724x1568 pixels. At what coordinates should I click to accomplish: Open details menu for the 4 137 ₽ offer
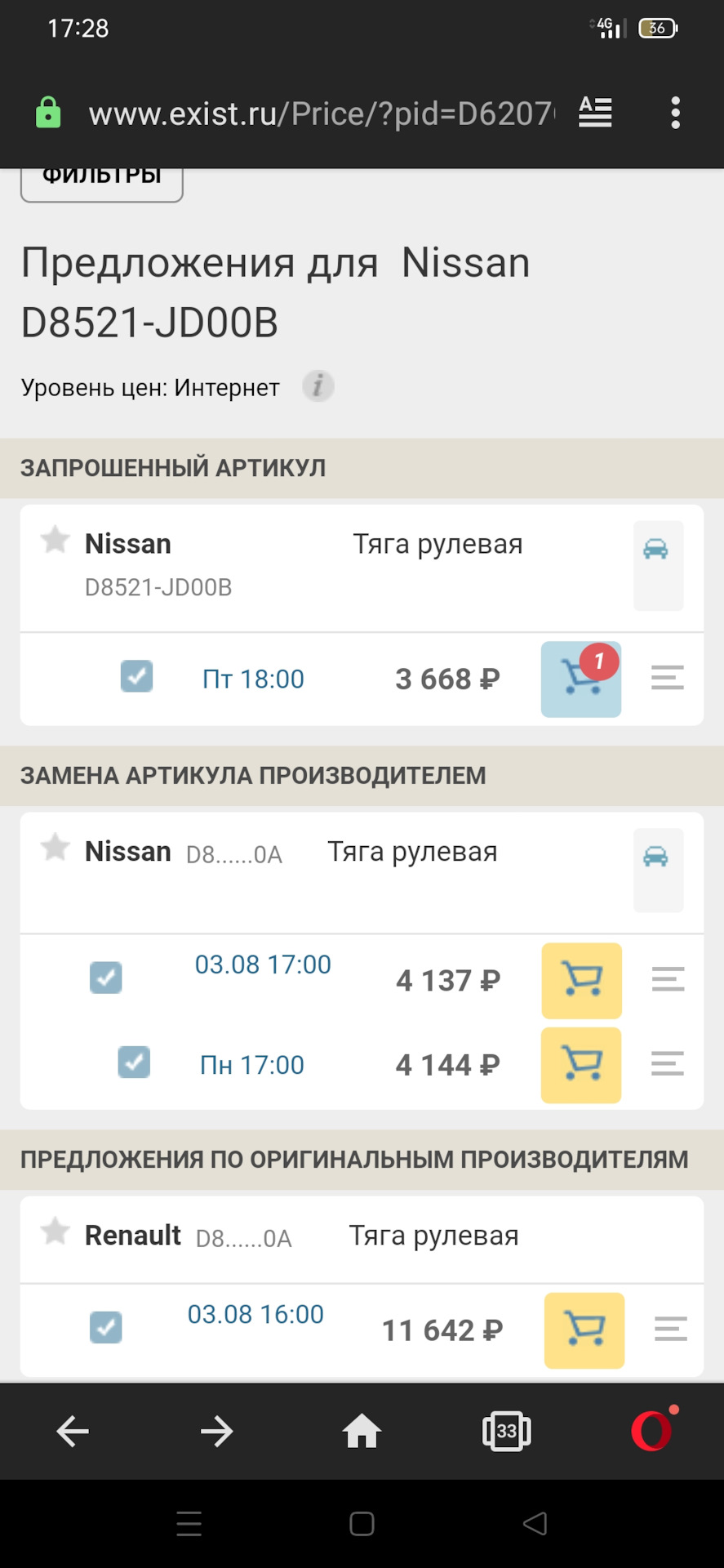pos(668,978)
